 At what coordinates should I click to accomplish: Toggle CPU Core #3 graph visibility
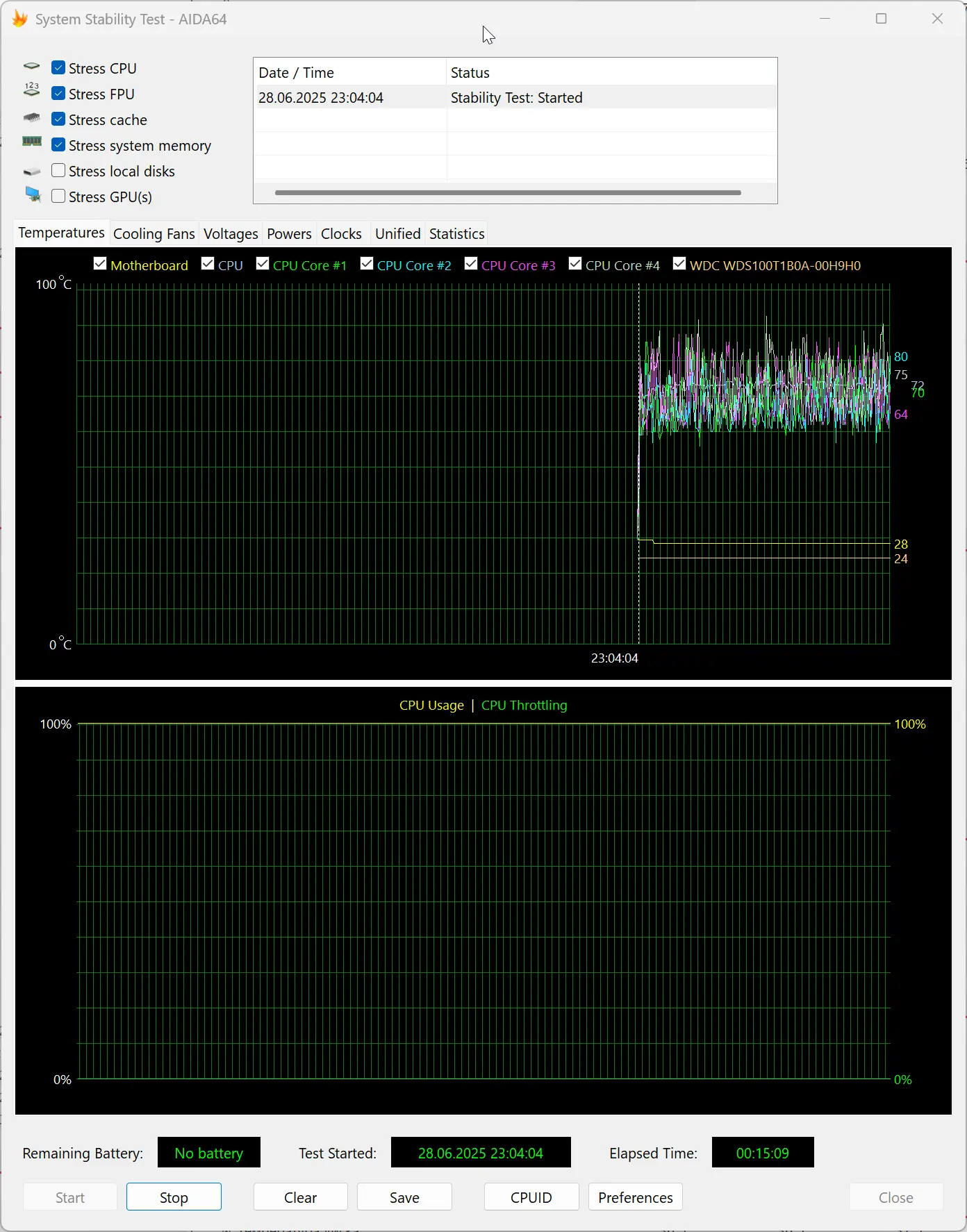pos(471,264)
